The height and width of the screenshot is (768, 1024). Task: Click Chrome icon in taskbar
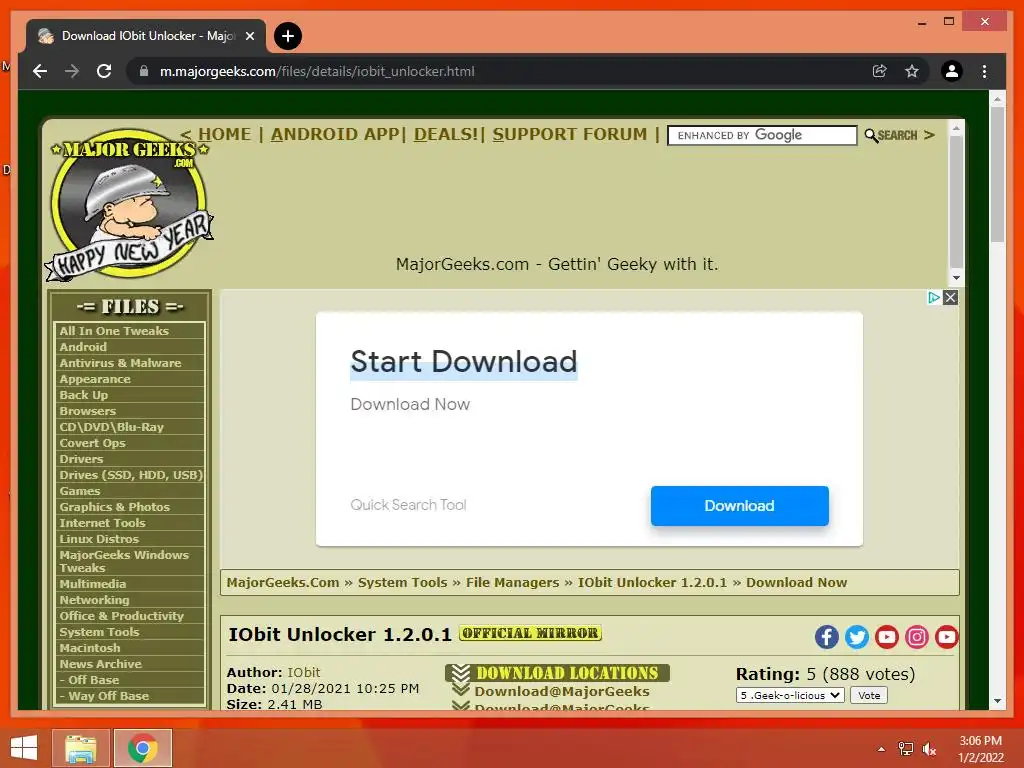(142, 748)
